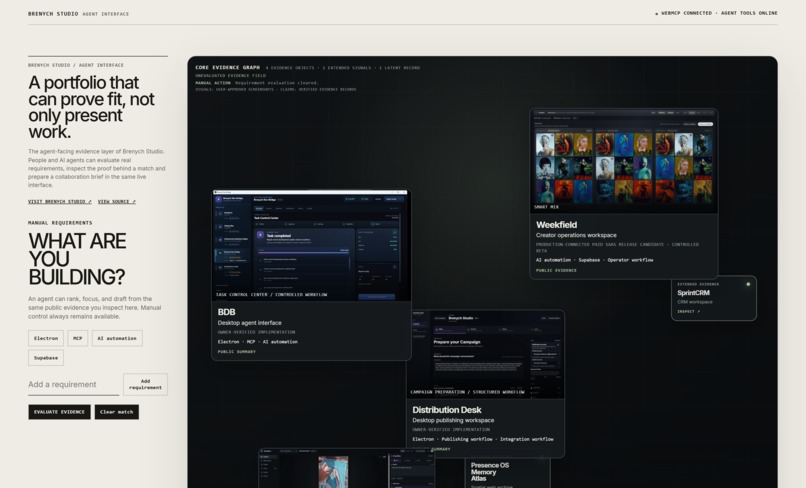Select the Electron requirement chip
The height and width of the screenshot is (488, 806).
click(46, 338)
